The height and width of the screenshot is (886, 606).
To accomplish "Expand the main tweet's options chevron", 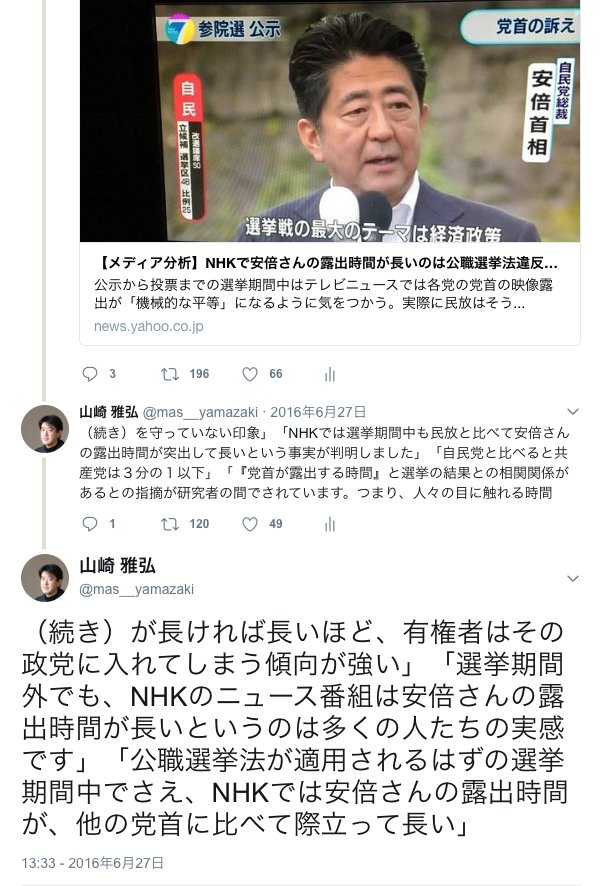I will [x=573, y=578].
